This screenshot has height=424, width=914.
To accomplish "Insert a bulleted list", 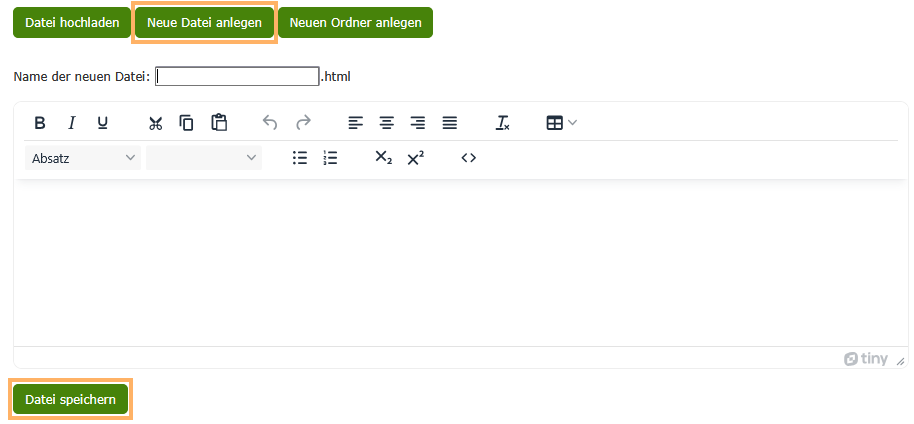I will (x=299, y=158).
